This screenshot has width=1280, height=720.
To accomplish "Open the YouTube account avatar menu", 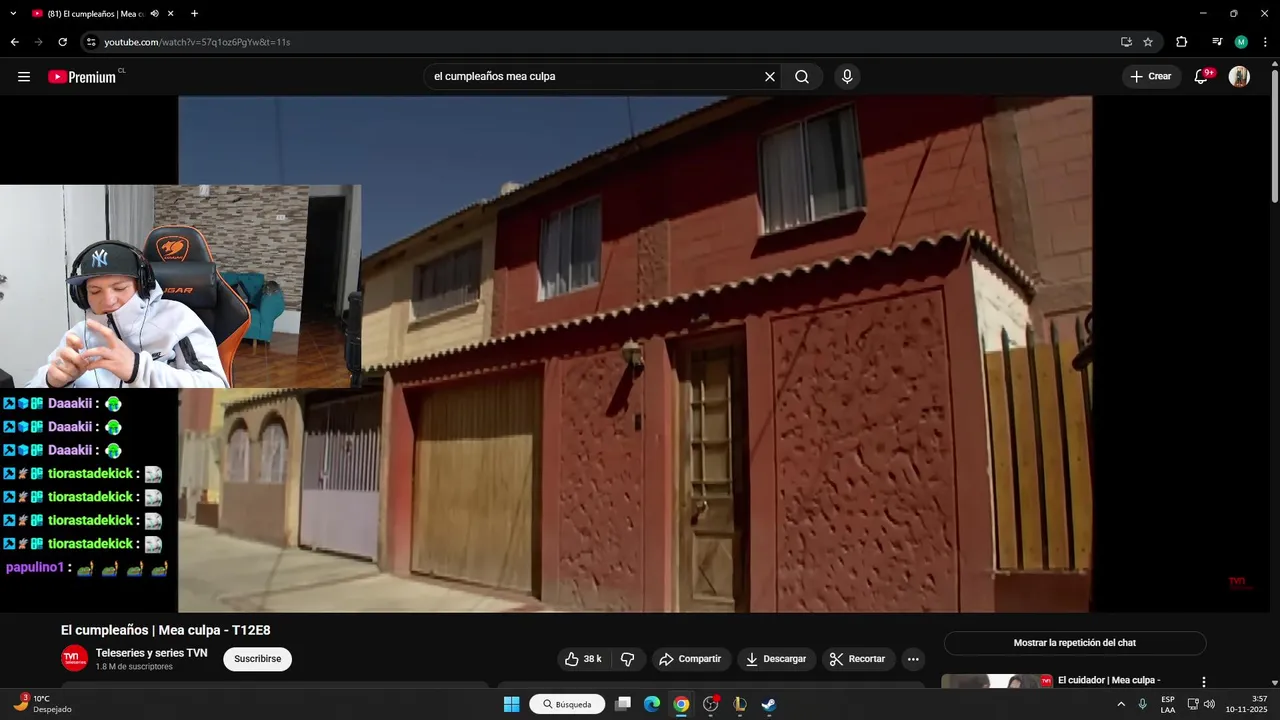I will [1239, 77].
